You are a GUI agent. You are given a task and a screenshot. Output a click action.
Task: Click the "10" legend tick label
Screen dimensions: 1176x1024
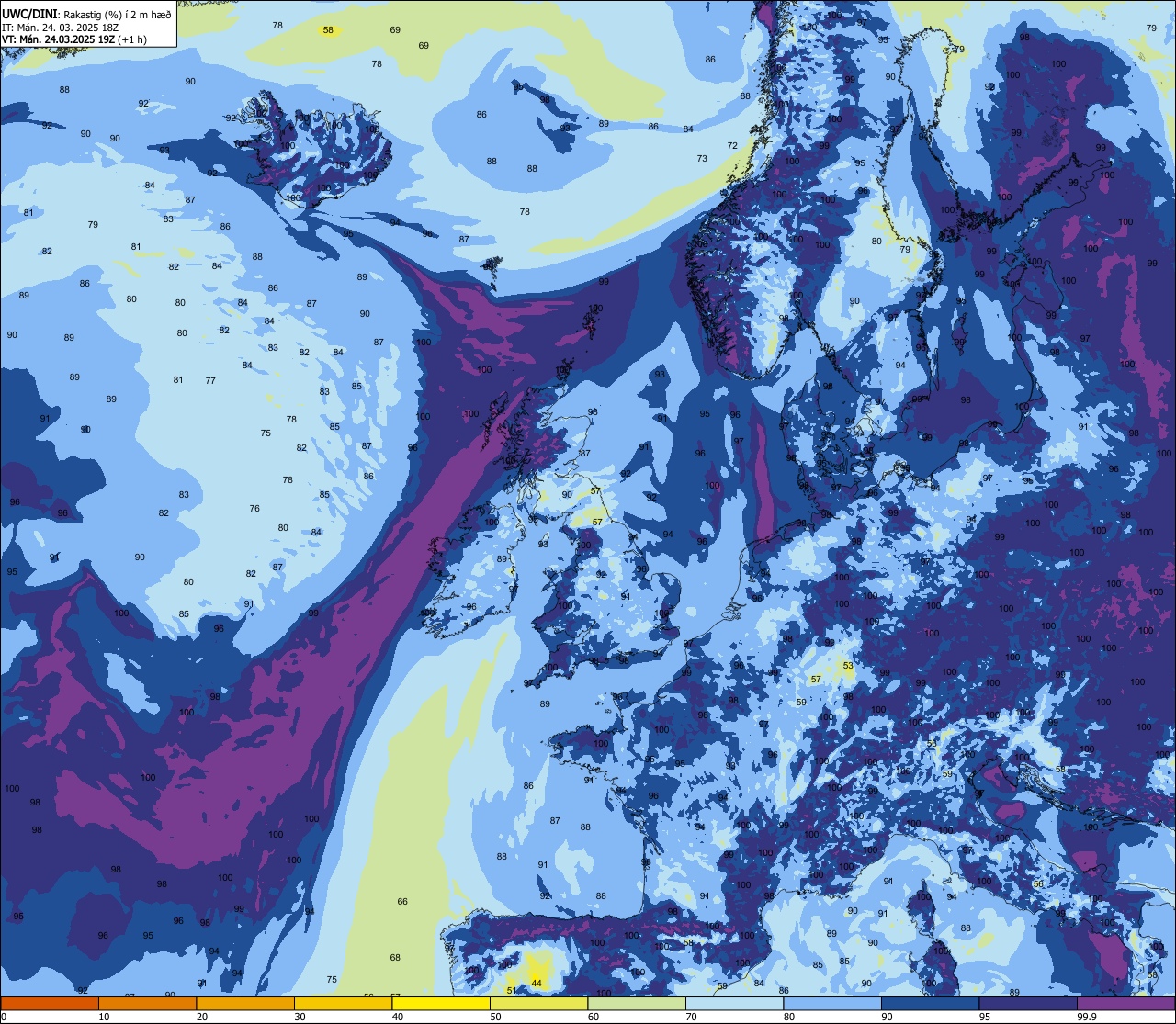pyautogui.click(x=104, y=1017)
